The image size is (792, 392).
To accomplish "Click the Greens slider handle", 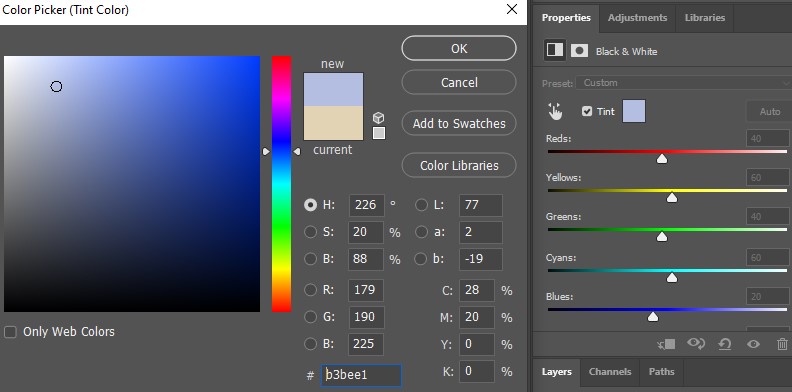I will (662, 237).
